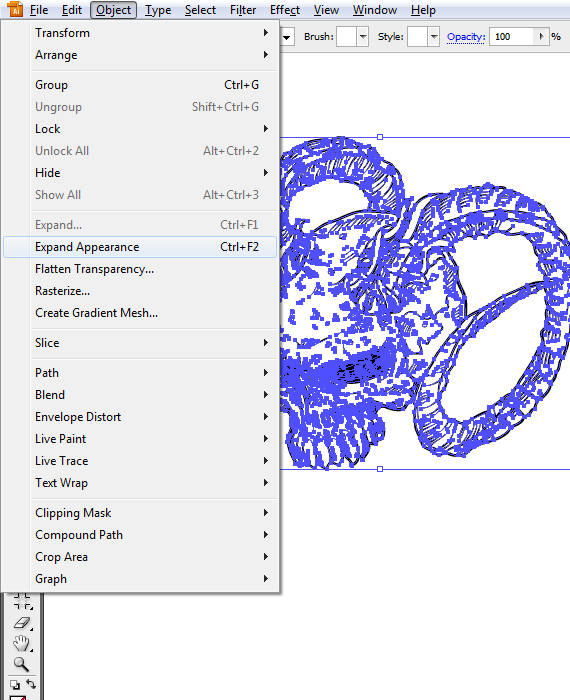
Task: Open the Type menu
Action: (158, 10)
